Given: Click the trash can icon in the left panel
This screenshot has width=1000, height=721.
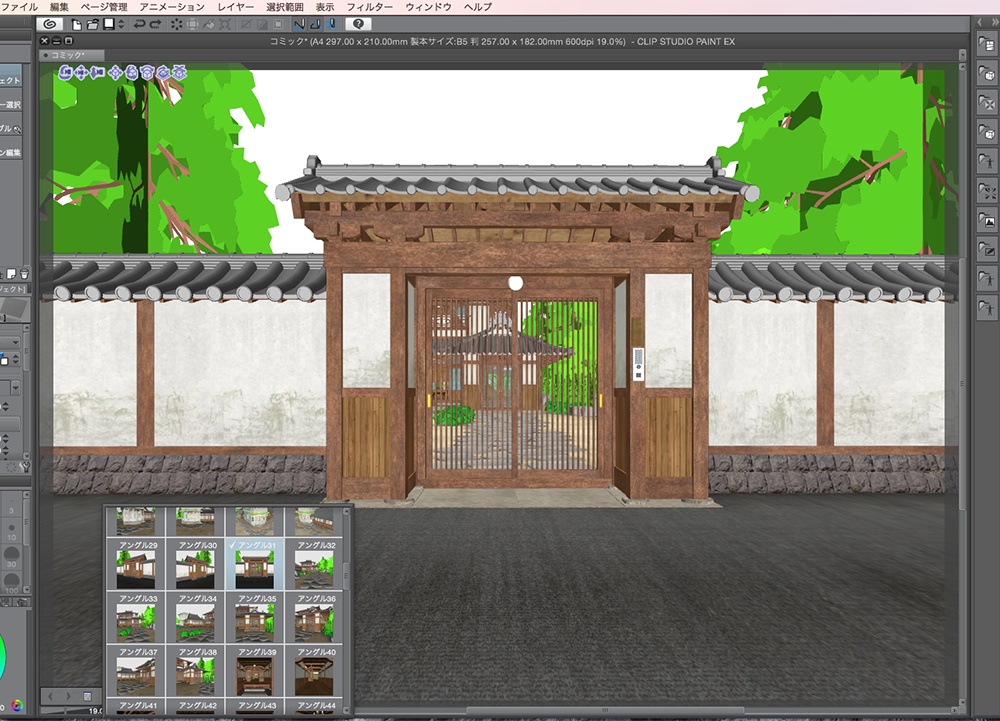Looking at the screenshot, I should 24,273.
